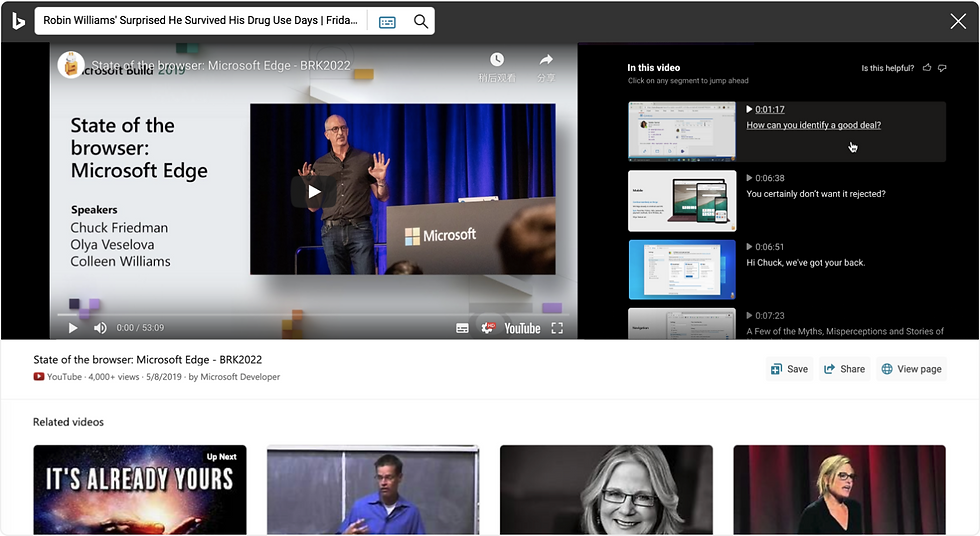The width and height of the screenshot is (980, 536).
Task: Click the play button in player controls
Action: click(73, 328)
